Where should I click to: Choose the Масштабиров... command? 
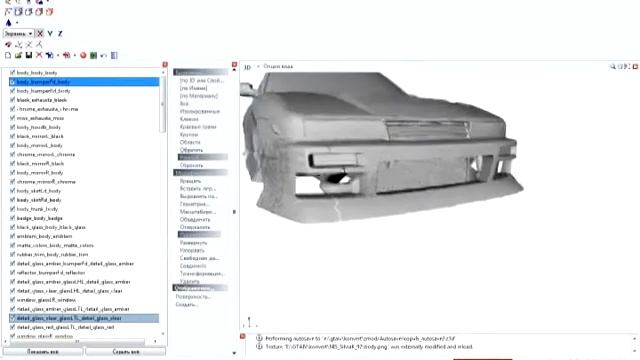(x=198, y=211)
